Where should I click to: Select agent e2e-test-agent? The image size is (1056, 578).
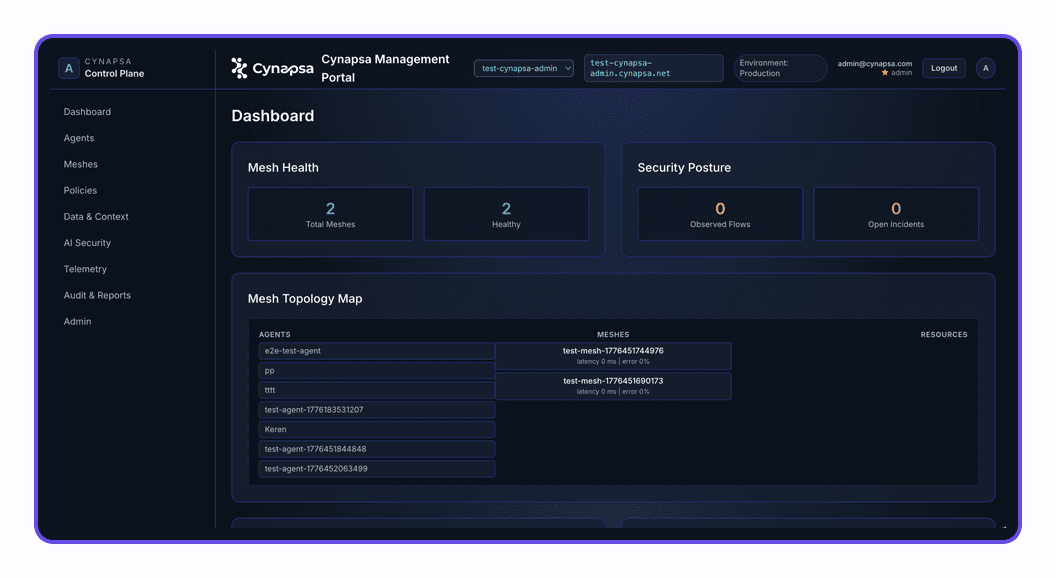click(x=376, y=351)
